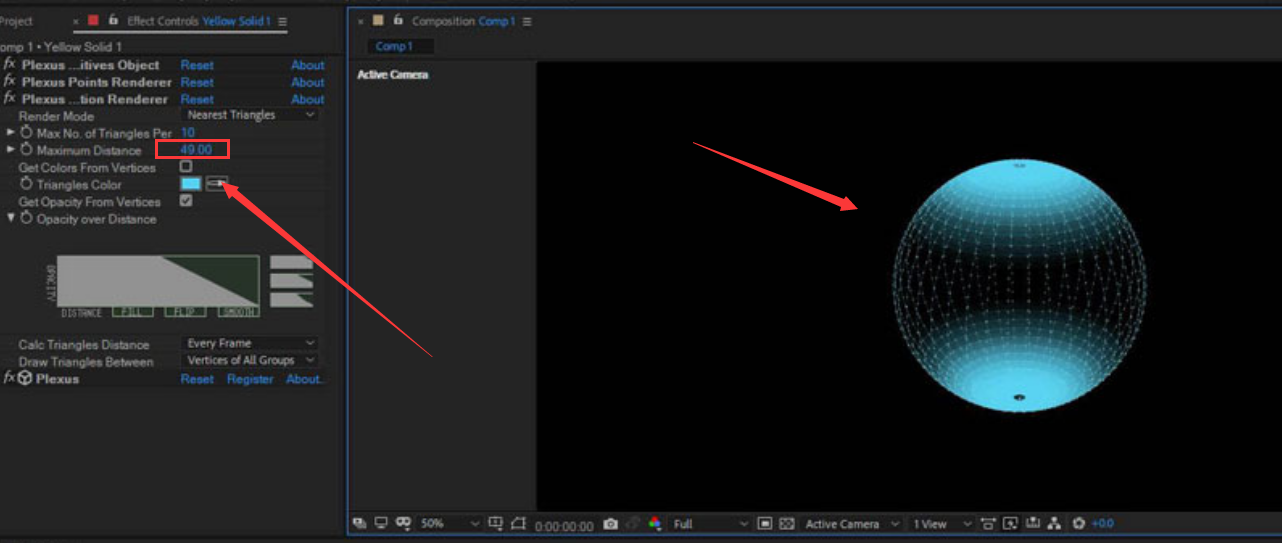Open Render Mode dropdown Nearest Triangles
Image resolution: width=1282 pixels, height=543 pixels.
pos(252,115)
